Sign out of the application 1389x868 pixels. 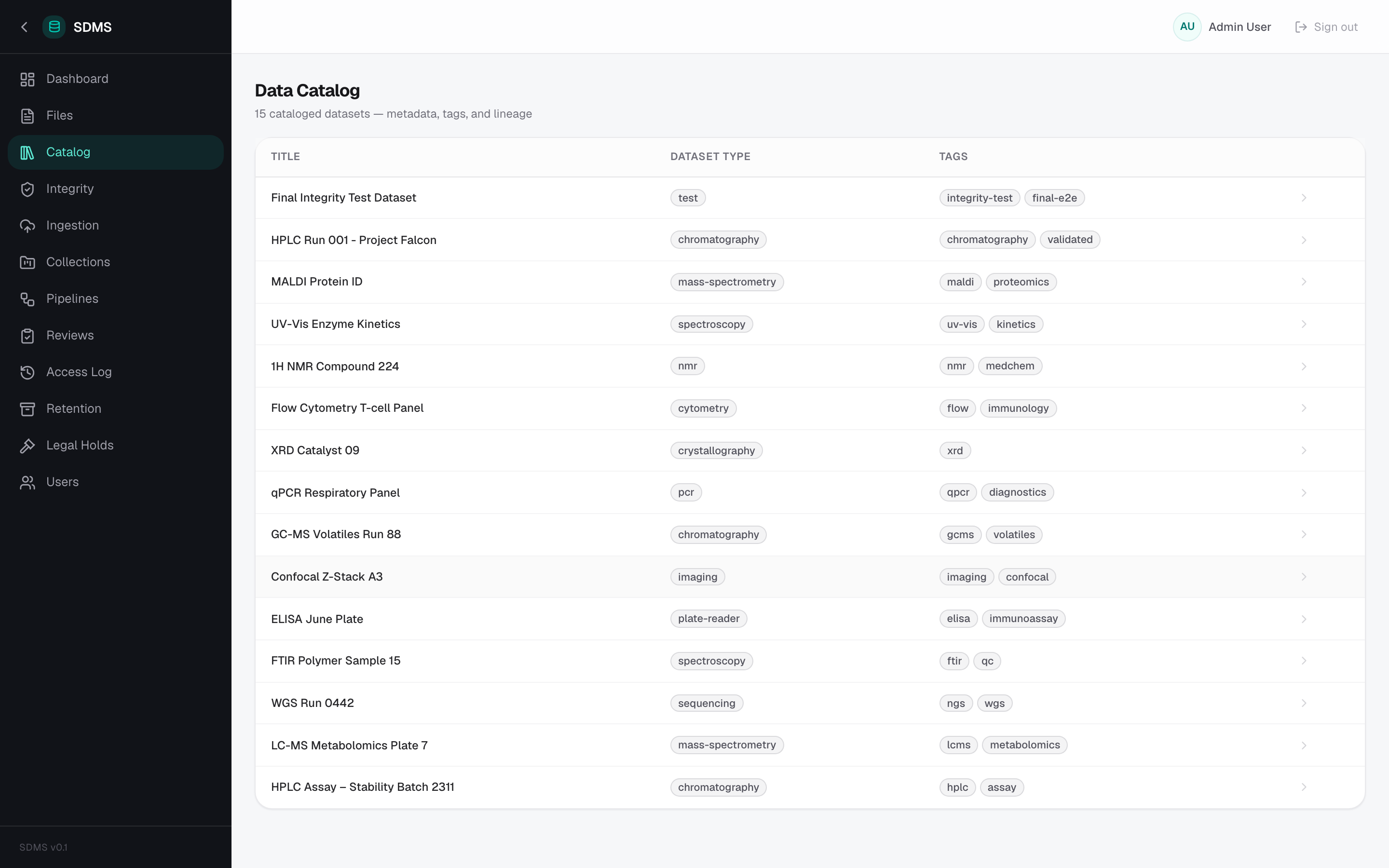tap(1326, 27)
